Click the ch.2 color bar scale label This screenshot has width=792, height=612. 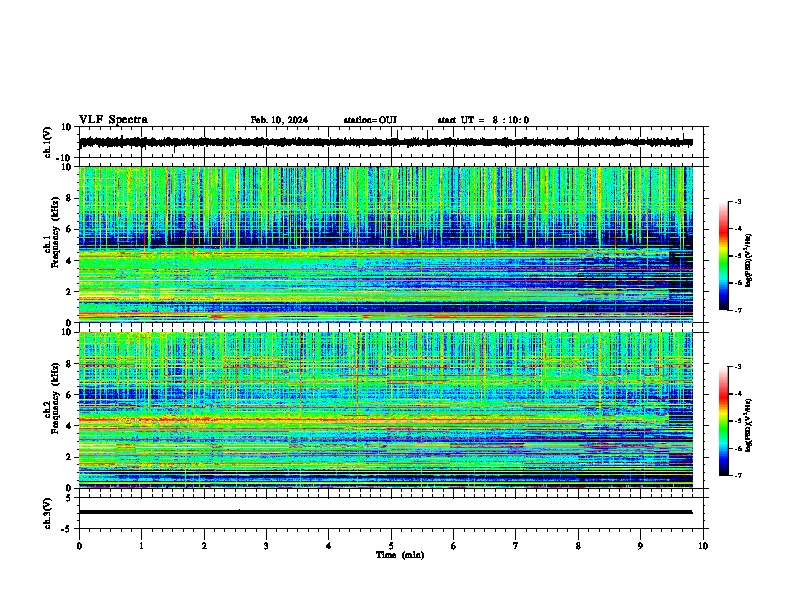tap(749, 425)
